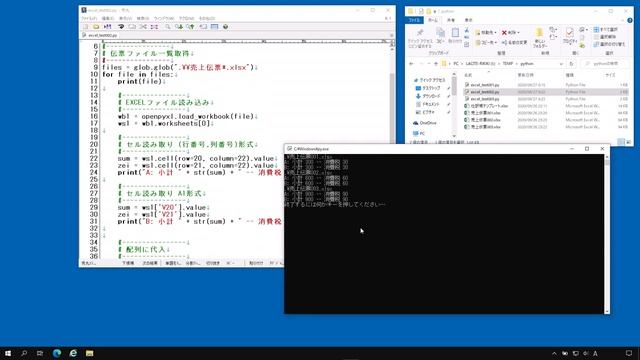The width and height of the screenshot is (640, 360).
Task: Click the scissors Cut icon in Hidemaru toolbar
Action: (143, 27)
